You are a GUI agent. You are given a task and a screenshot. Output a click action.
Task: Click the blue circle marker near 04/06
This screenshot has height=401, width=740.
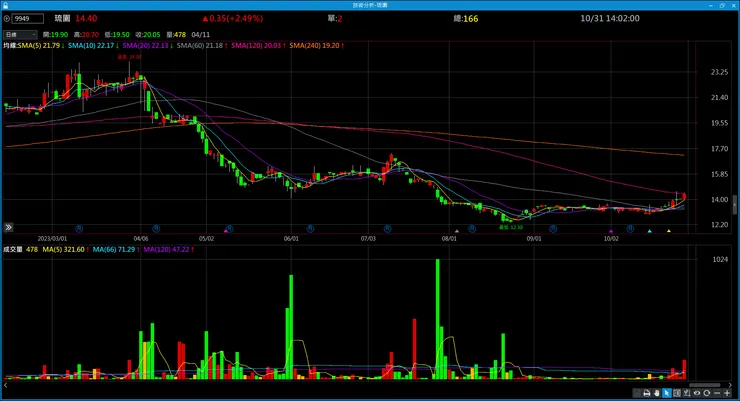(156, 228)
